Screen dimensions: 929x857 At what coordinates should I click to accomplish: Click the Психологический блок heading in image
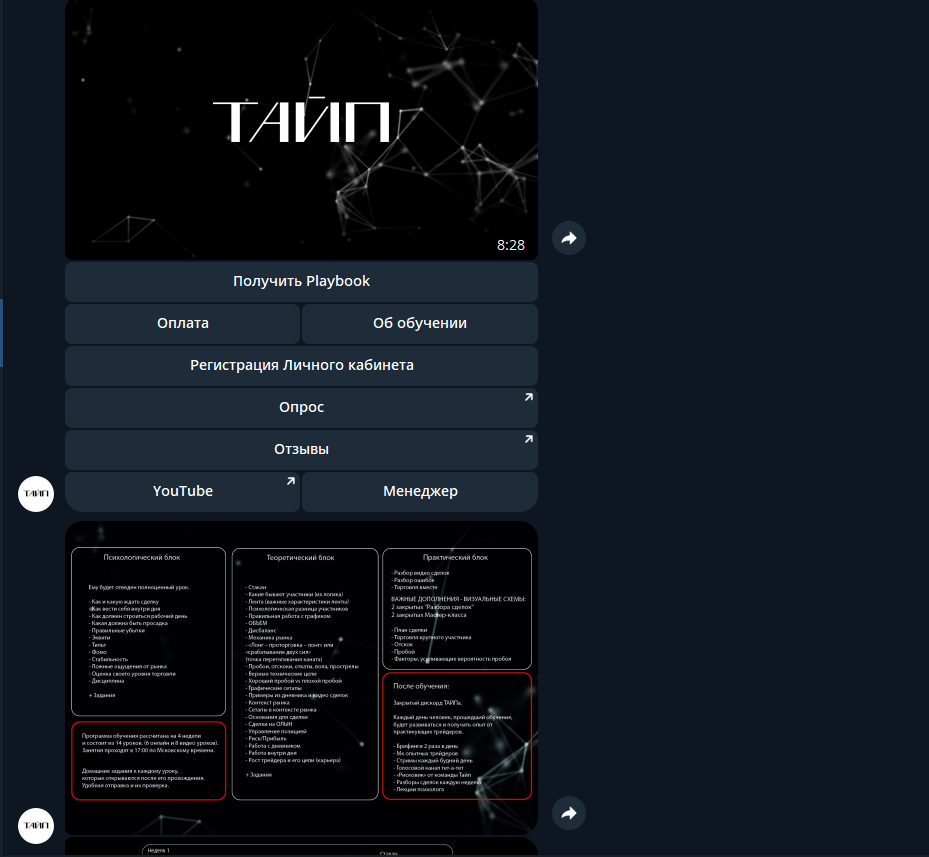142,558
